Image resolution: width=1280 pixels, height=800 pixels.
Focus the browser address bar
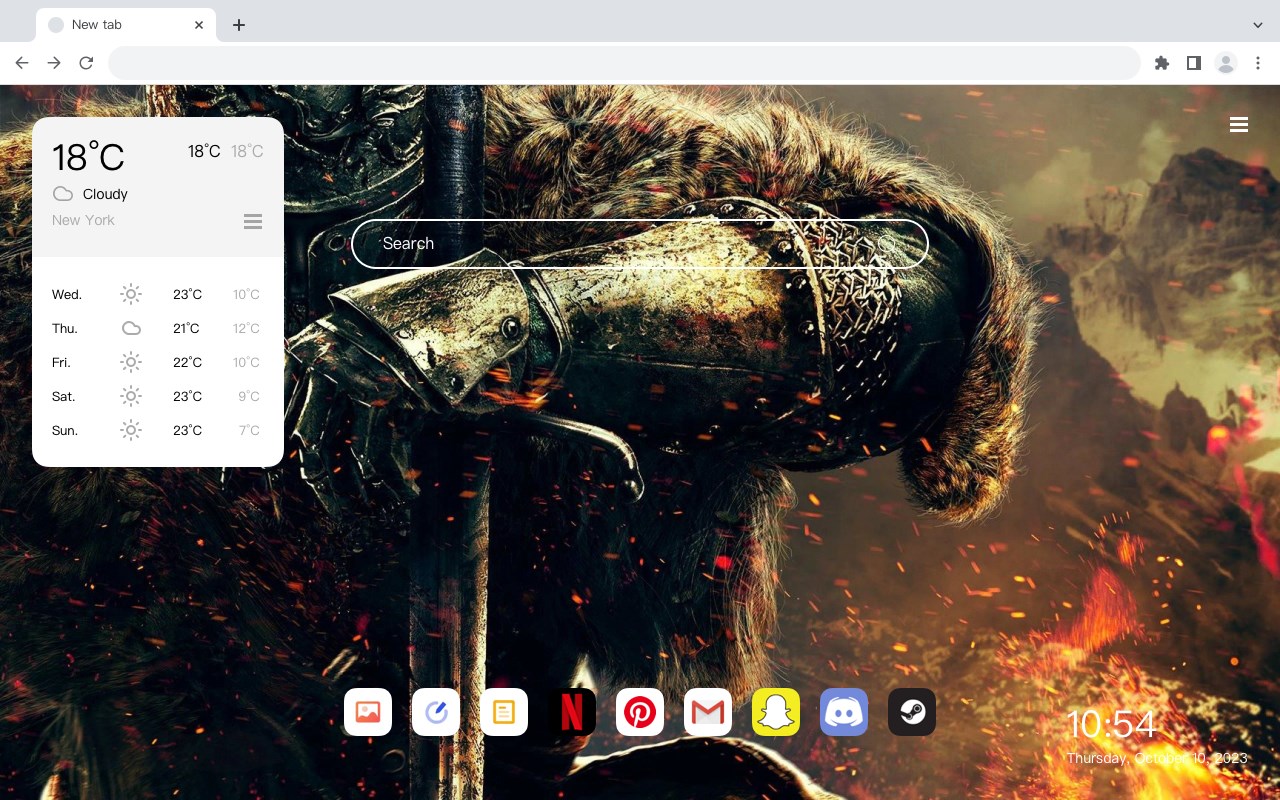tap(624, 63)
